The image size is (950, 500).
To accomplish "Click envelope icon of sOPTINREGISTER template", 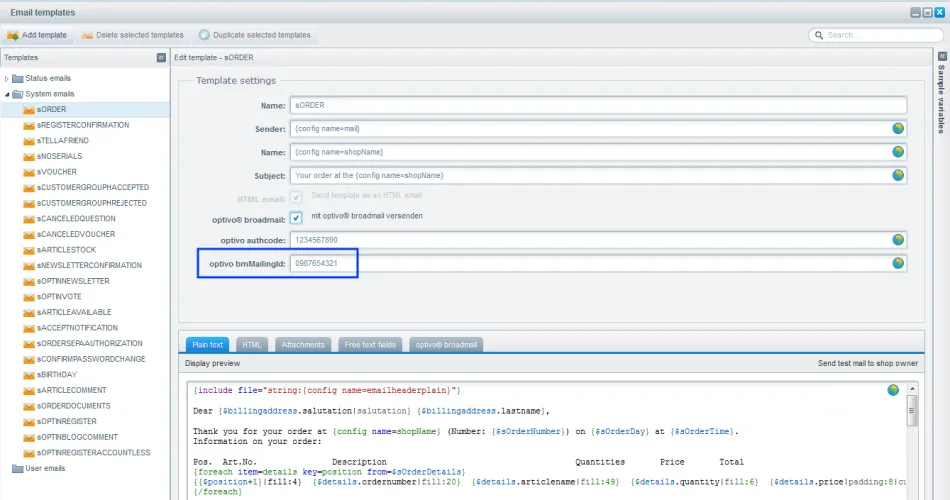I will coord(28,422).
